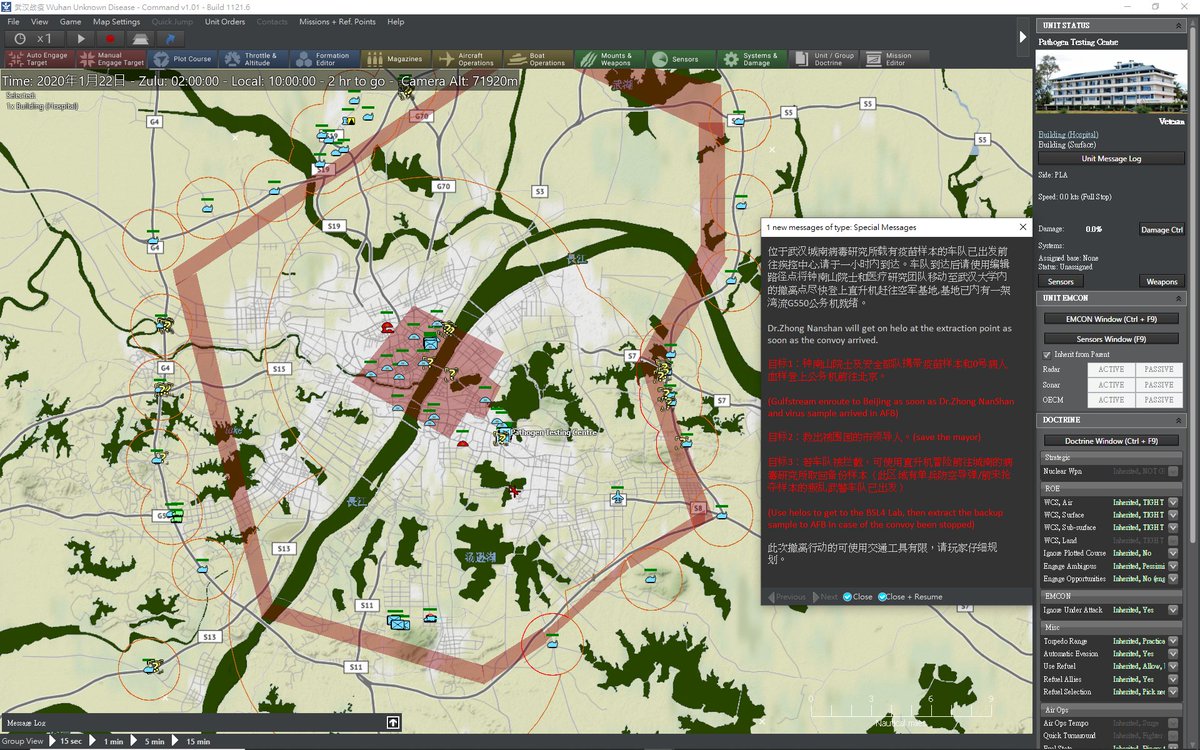Open the Automatic Evasion dropdown

(x=1174, y=654)
